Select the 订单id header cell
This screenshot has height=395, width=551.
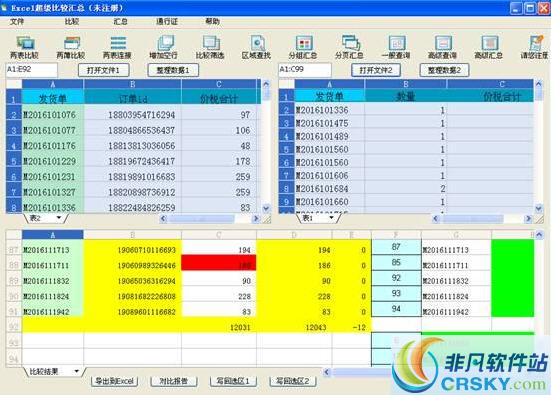[133, 97]
